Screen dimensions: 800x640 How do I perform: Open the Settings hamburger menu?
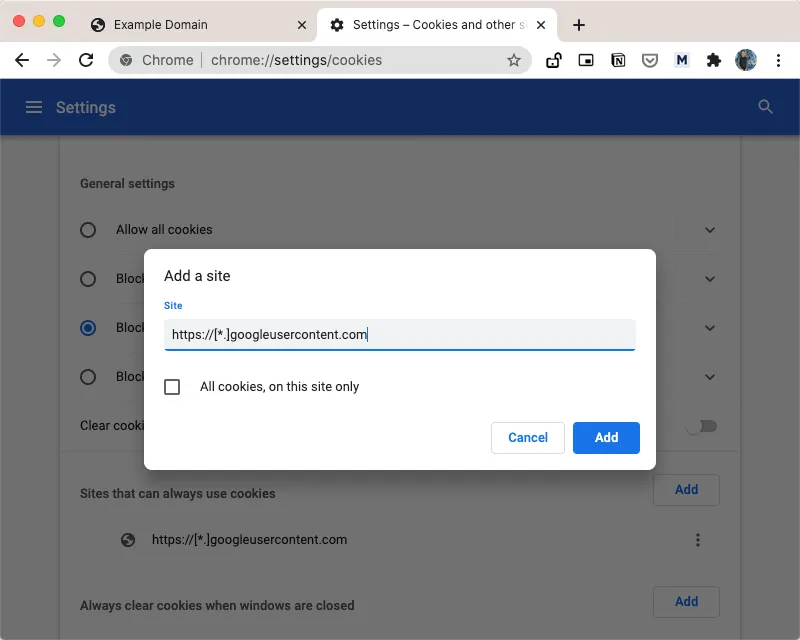(34, 107)
